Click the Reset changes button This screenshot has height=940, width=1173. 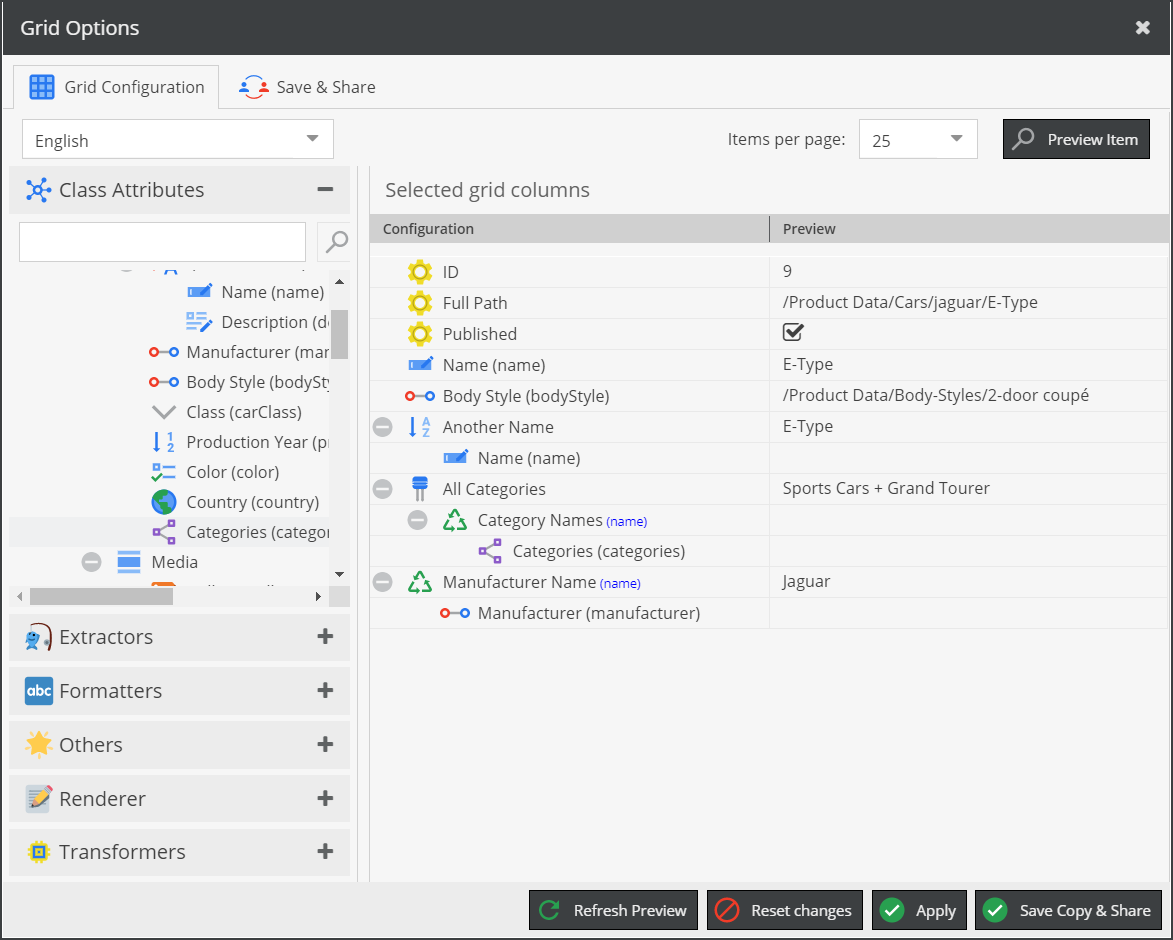pyautogui.click(x=785, y=910)
